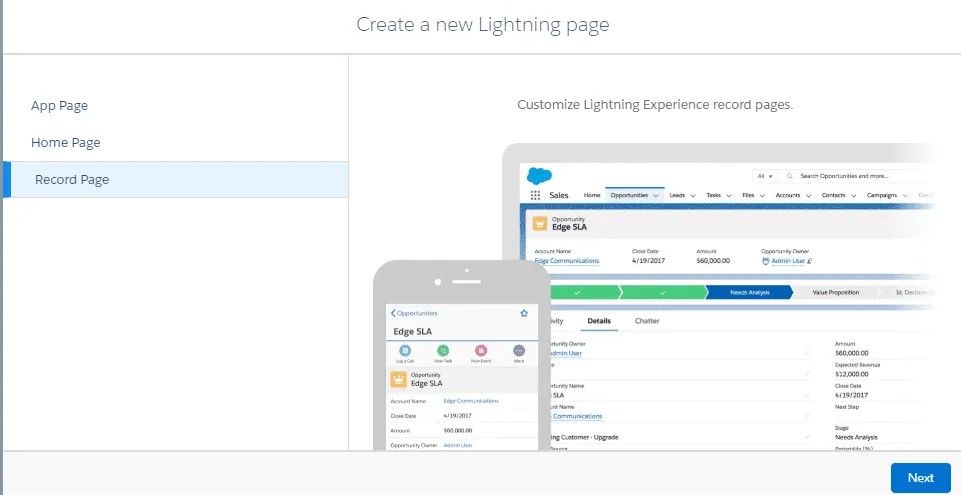Click the Search Opportunities input field
Screen dimensions: 961x495
click(x=856, y=176)
